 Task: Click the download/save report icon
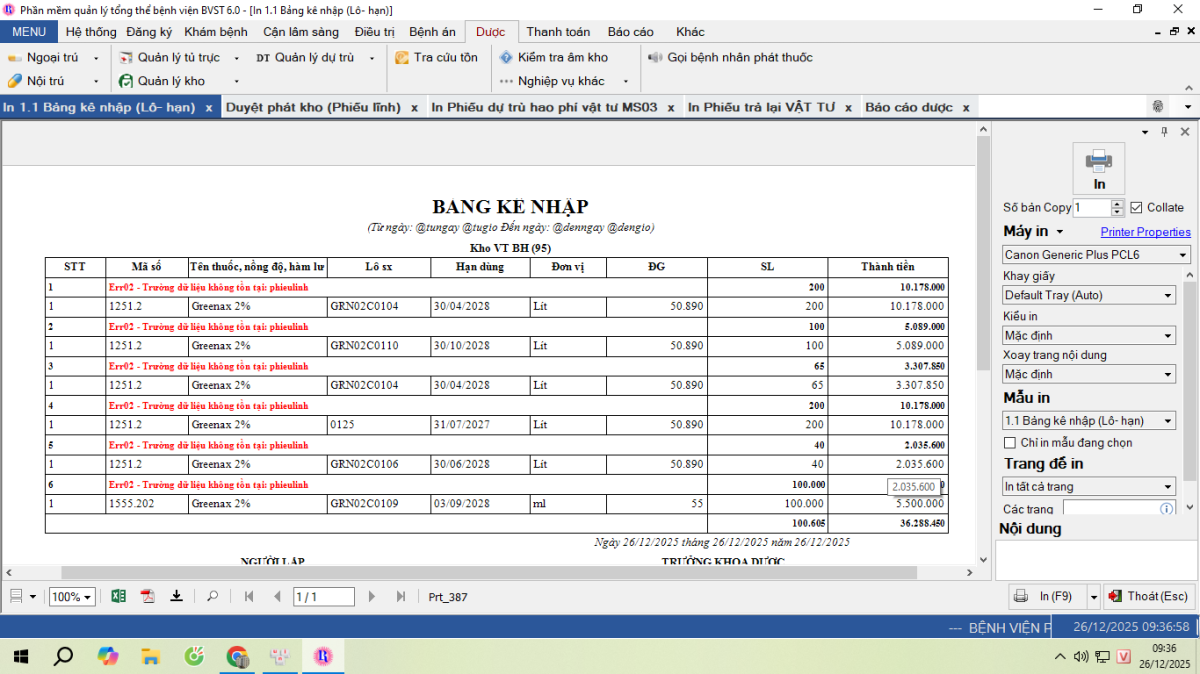[x=177, y=597]
